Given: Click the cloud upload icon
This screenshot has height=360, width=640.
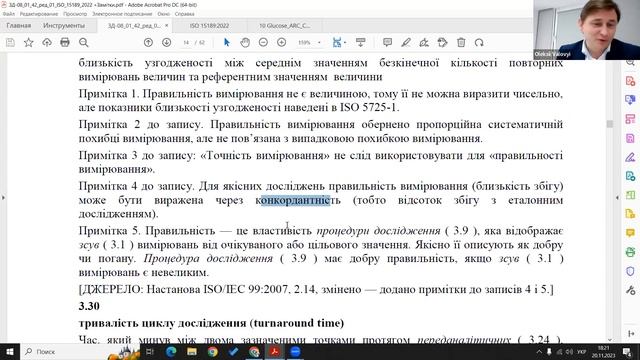Looking at the screenshot, I should tap(47, 42).
